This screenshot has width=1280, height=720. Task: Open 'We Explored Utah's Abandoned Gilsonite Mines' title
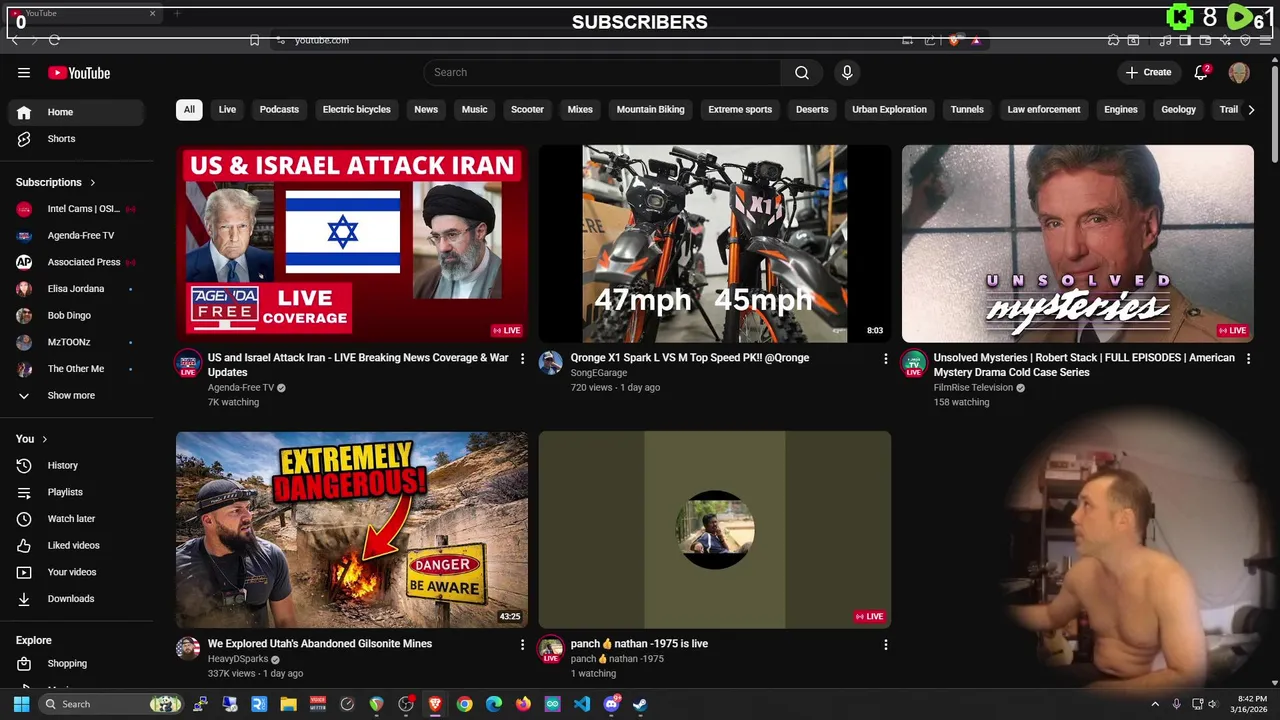320,644
